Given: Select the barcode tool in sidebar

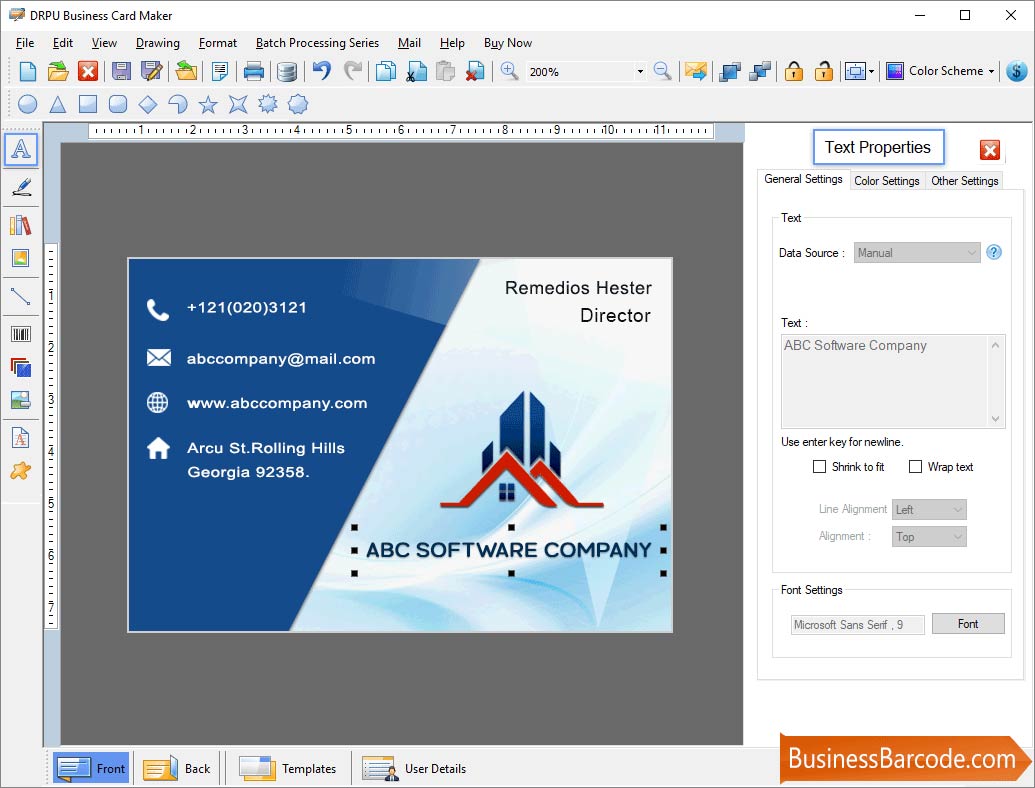Looking at the screenshot, I should (x=21, y=334).
